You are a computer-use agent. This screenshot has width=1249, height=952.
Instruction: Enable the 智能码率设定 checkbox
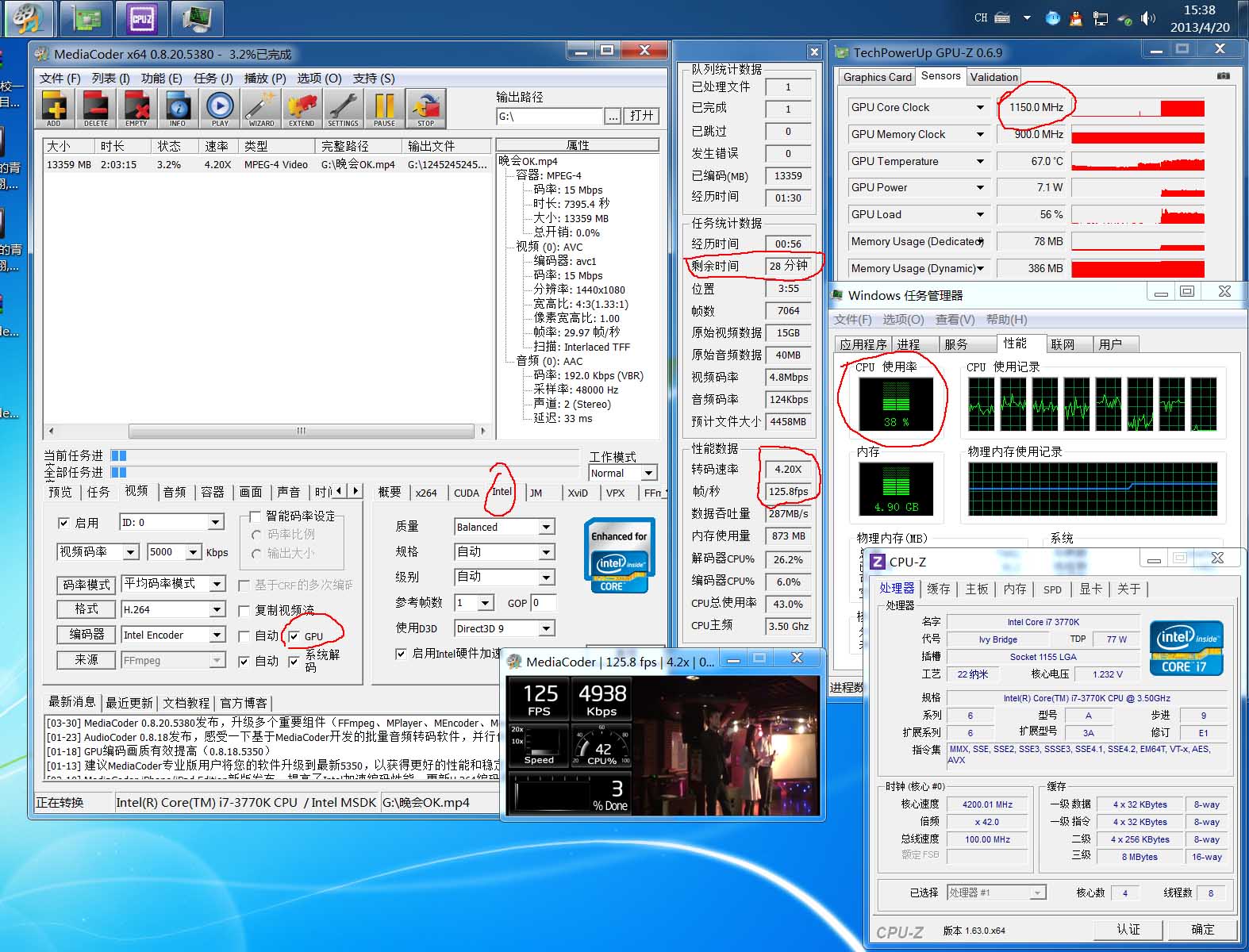pos(256,516)
